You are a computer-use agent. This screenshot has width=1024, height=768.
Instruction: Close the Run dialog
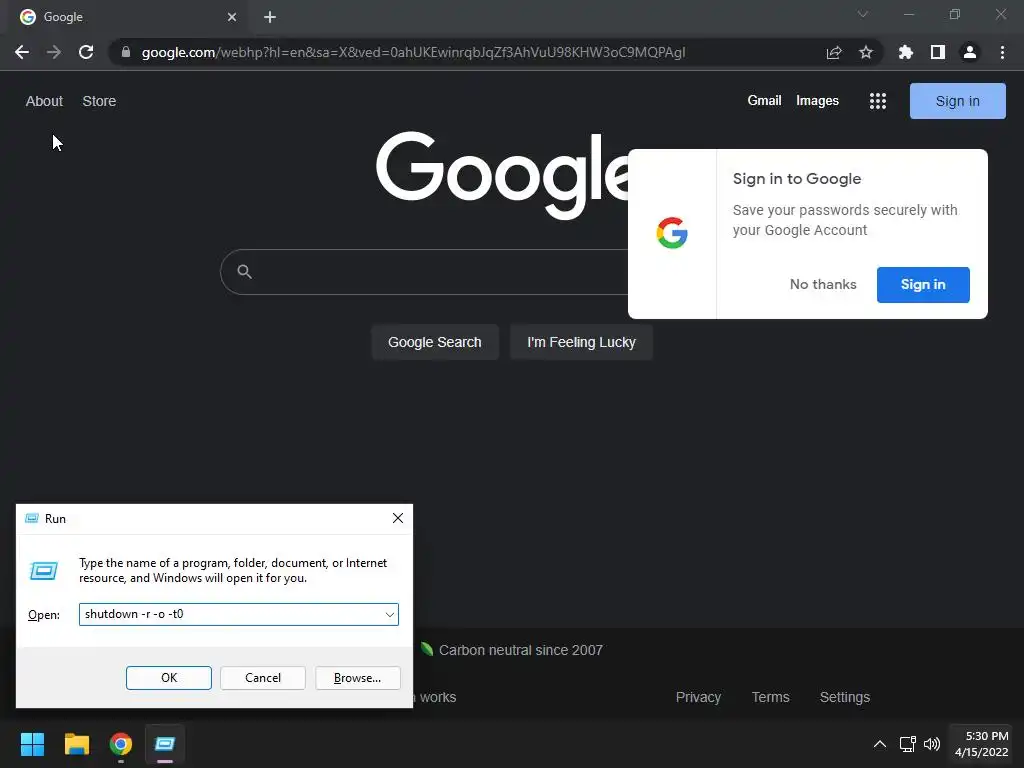[398, 518]
